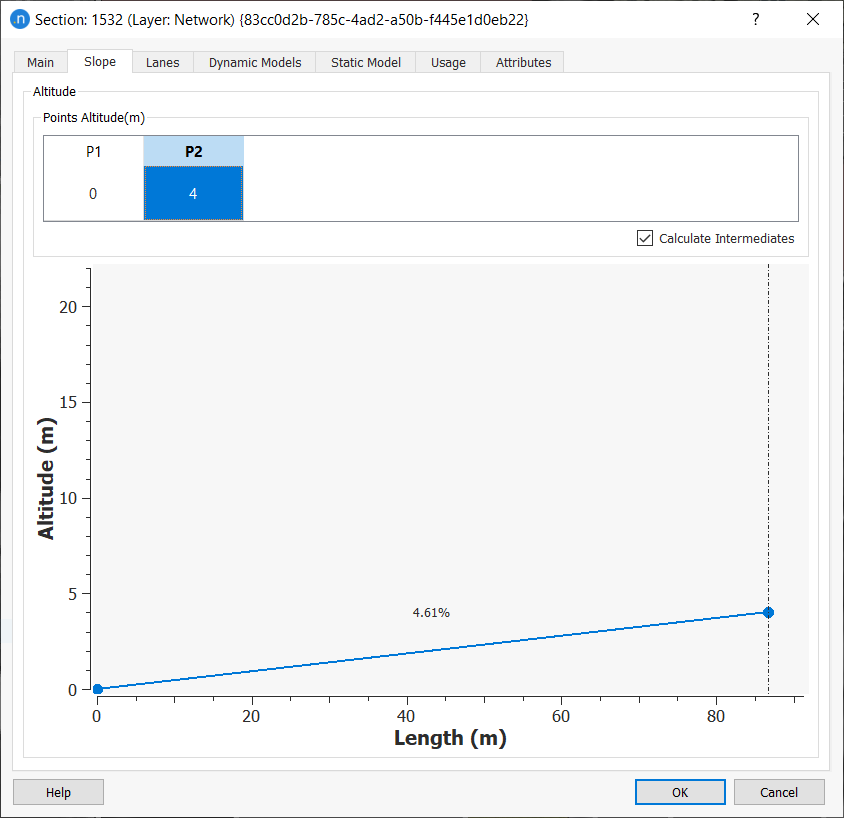Open the Usage tab
The image size is (844, 818).
click(x=448, y=62)
